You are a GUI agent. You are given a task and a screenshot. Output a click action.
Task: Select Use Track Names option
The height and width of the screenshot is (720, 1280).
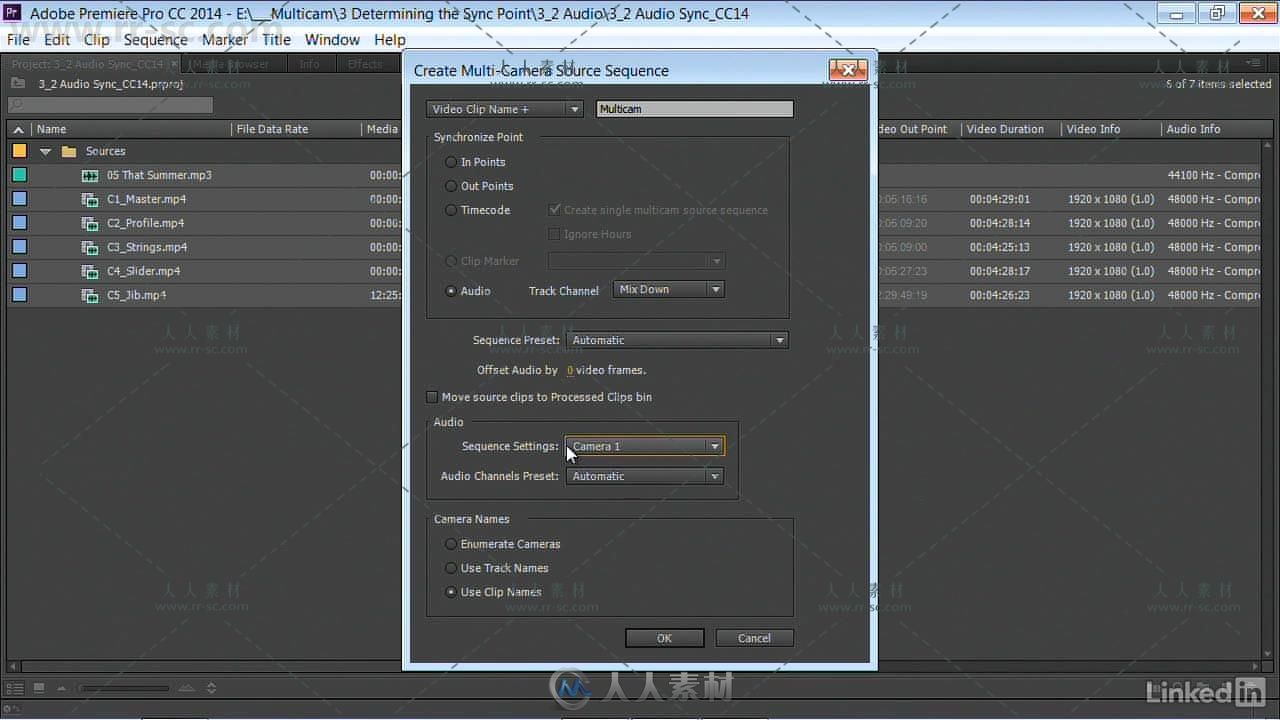coord(452,568)
